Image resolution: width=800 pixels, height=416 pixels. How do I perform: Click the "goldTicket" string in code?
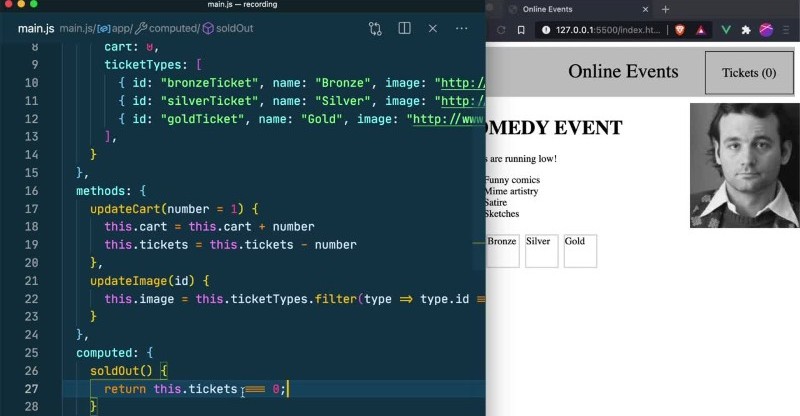(x=203, y=119)
